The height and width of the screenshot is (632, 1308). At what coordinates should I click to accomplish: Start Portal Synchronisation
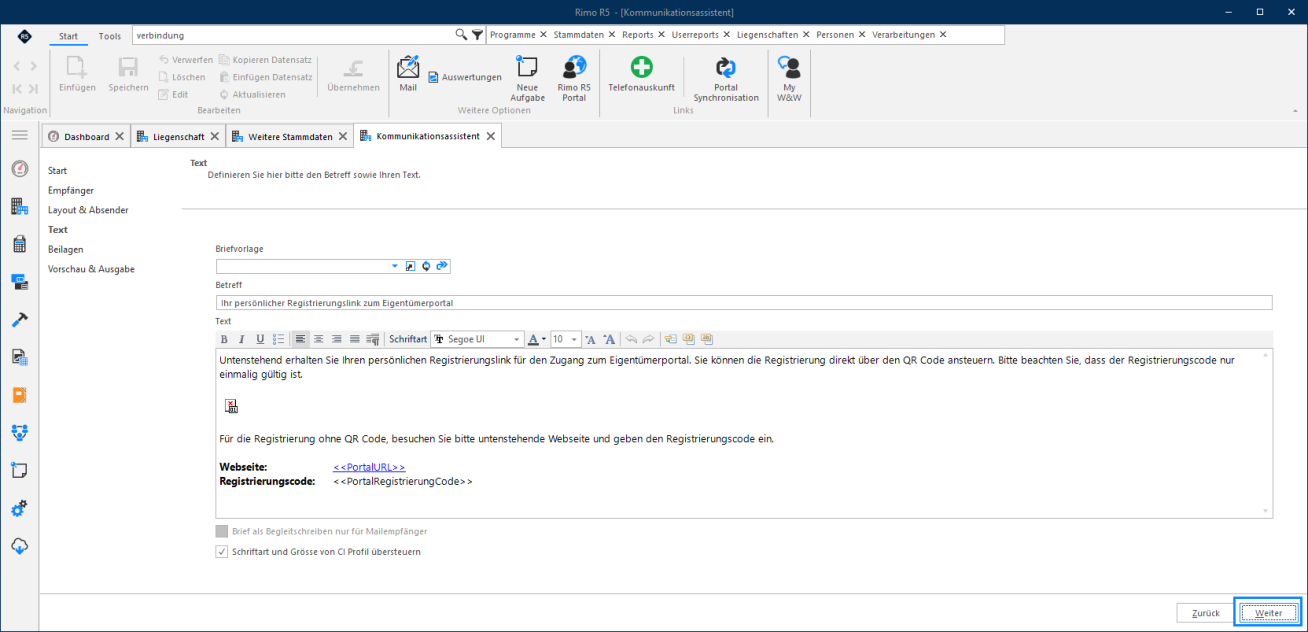(726, 79)
